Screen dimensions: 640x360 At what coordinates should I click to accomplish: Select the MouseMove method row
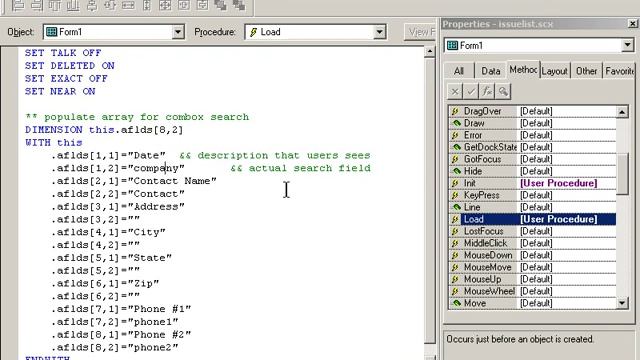coord(532,267)
